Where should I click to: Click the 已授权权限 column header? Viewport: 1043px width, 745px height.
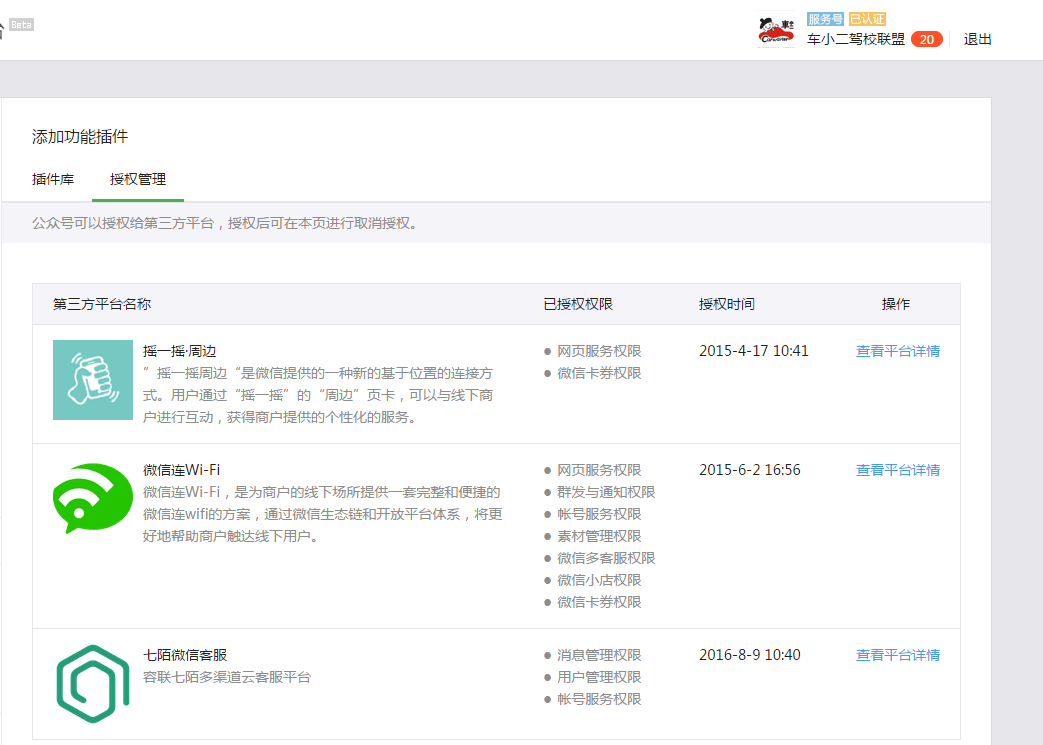[x=577, y=304]
